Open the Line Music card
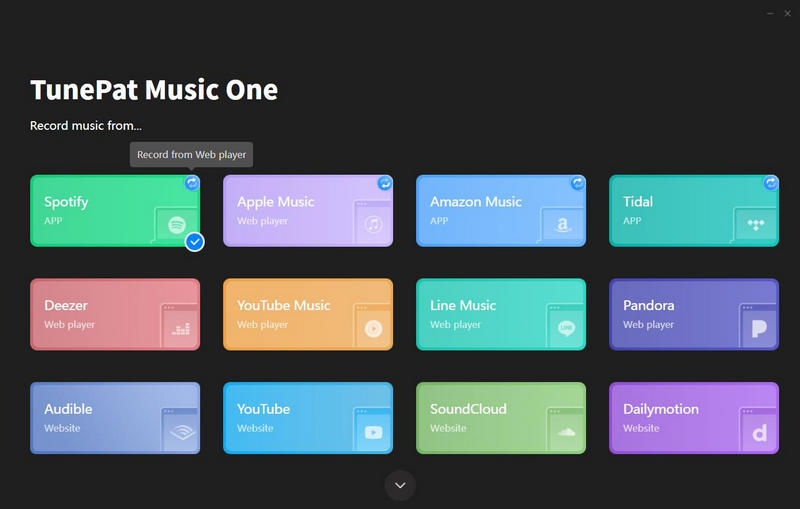 click(x=501, y=314)
